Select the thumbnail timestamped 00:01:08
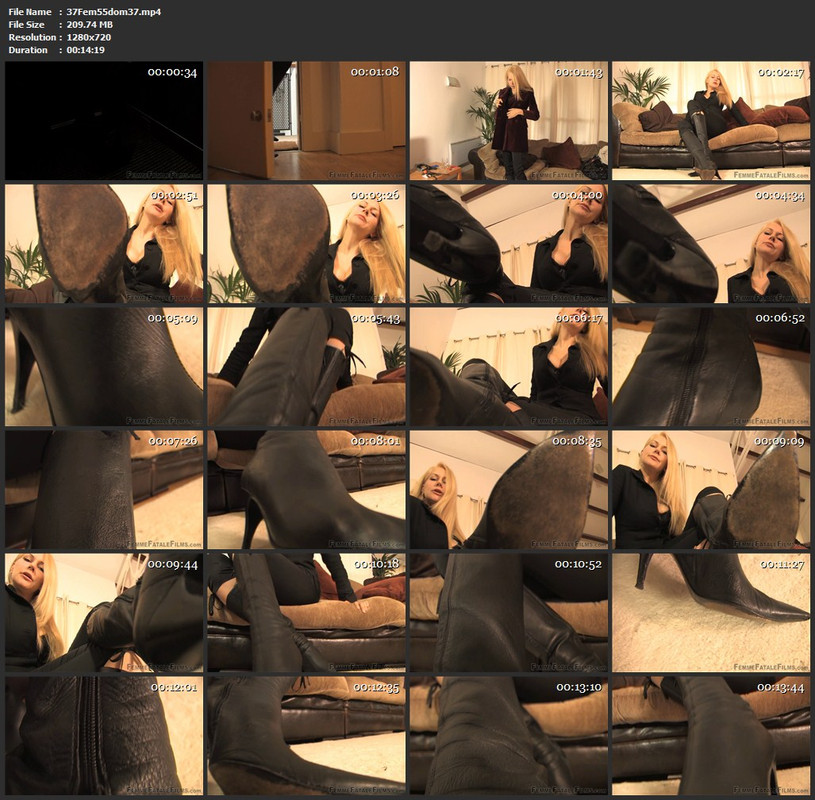This screenshot has width=815, height=800. pyautogui.click(x=306, y=121)
